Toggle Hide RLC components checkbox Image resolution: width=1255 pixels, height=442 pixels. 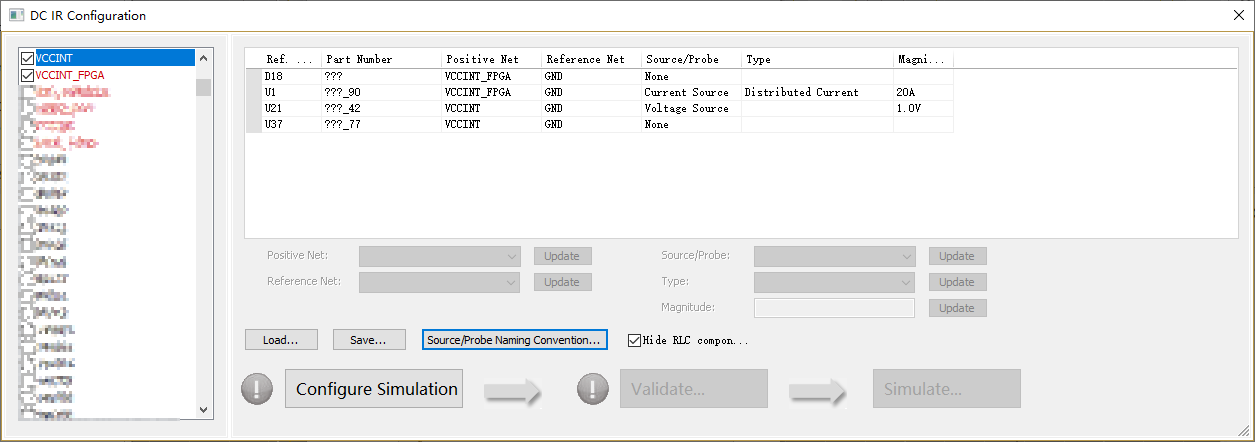634,340
